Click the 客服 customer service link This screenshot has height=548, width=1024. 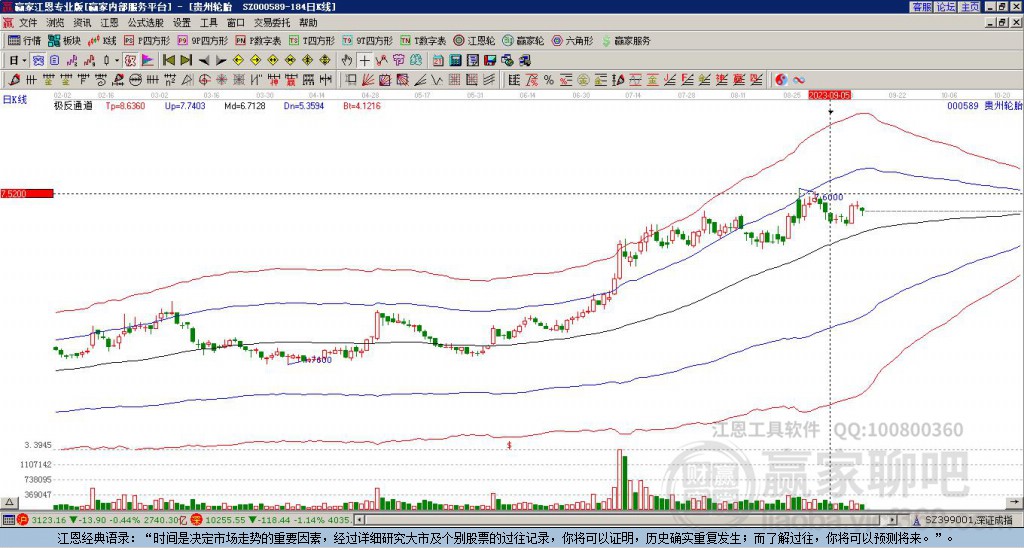click(x=922, y=7)
